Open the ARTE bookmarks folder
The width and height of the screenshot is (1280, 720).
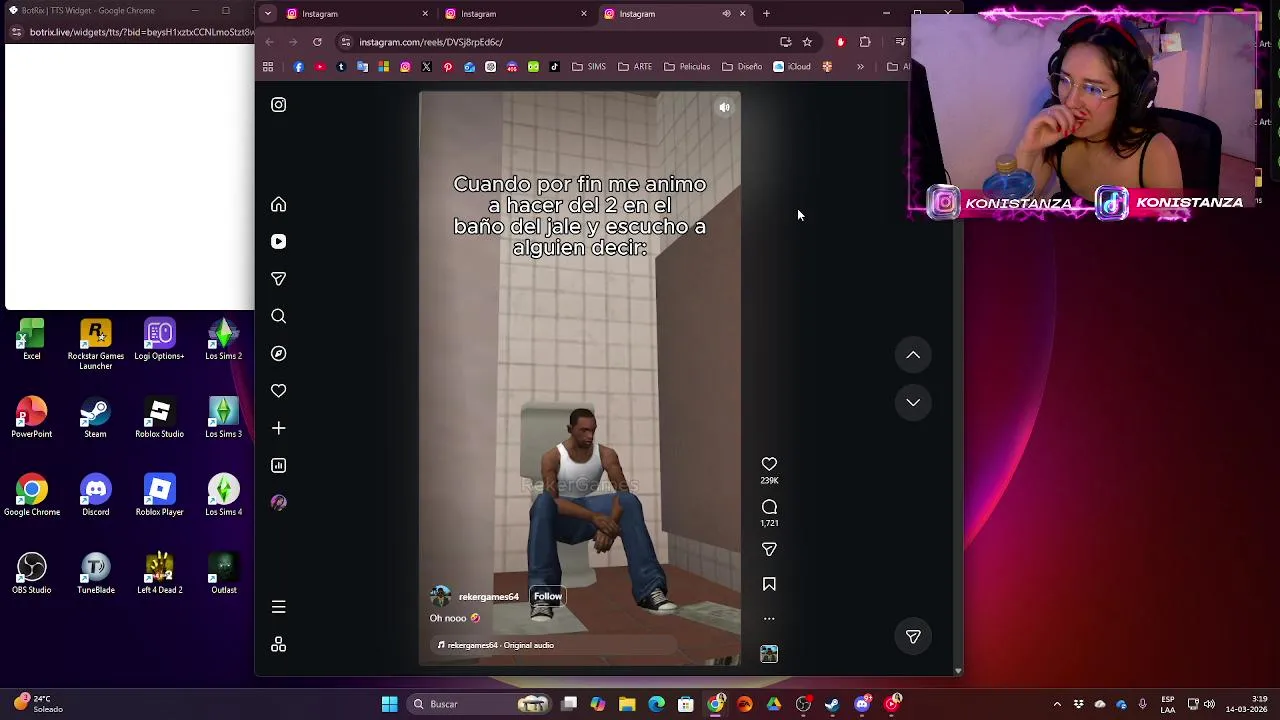pyautogui.click(x=635, y=67)
